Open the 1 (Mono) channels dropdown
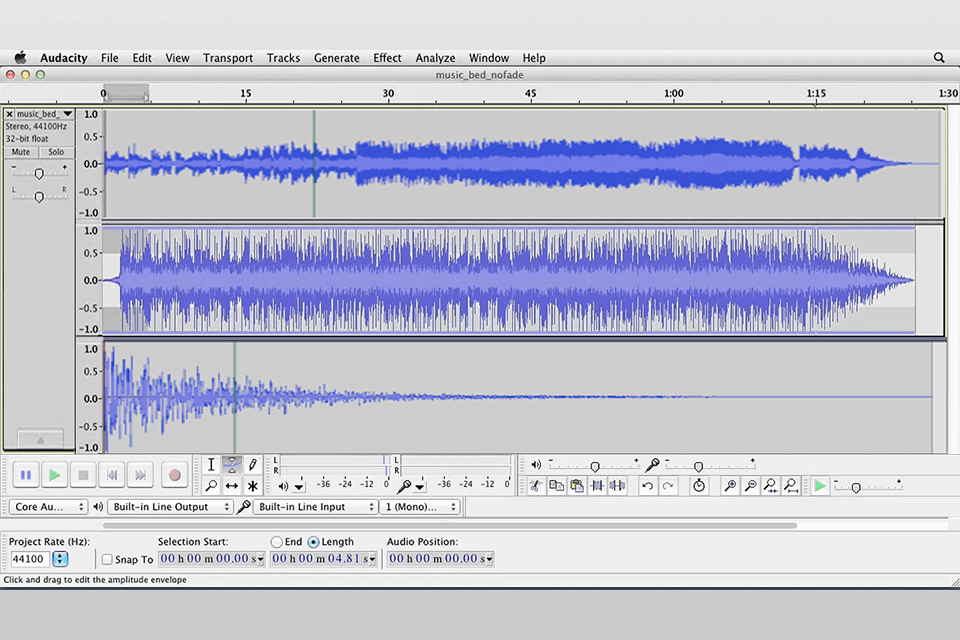The height and width of the screenshot is (640, 960). [x=420, y=507]
